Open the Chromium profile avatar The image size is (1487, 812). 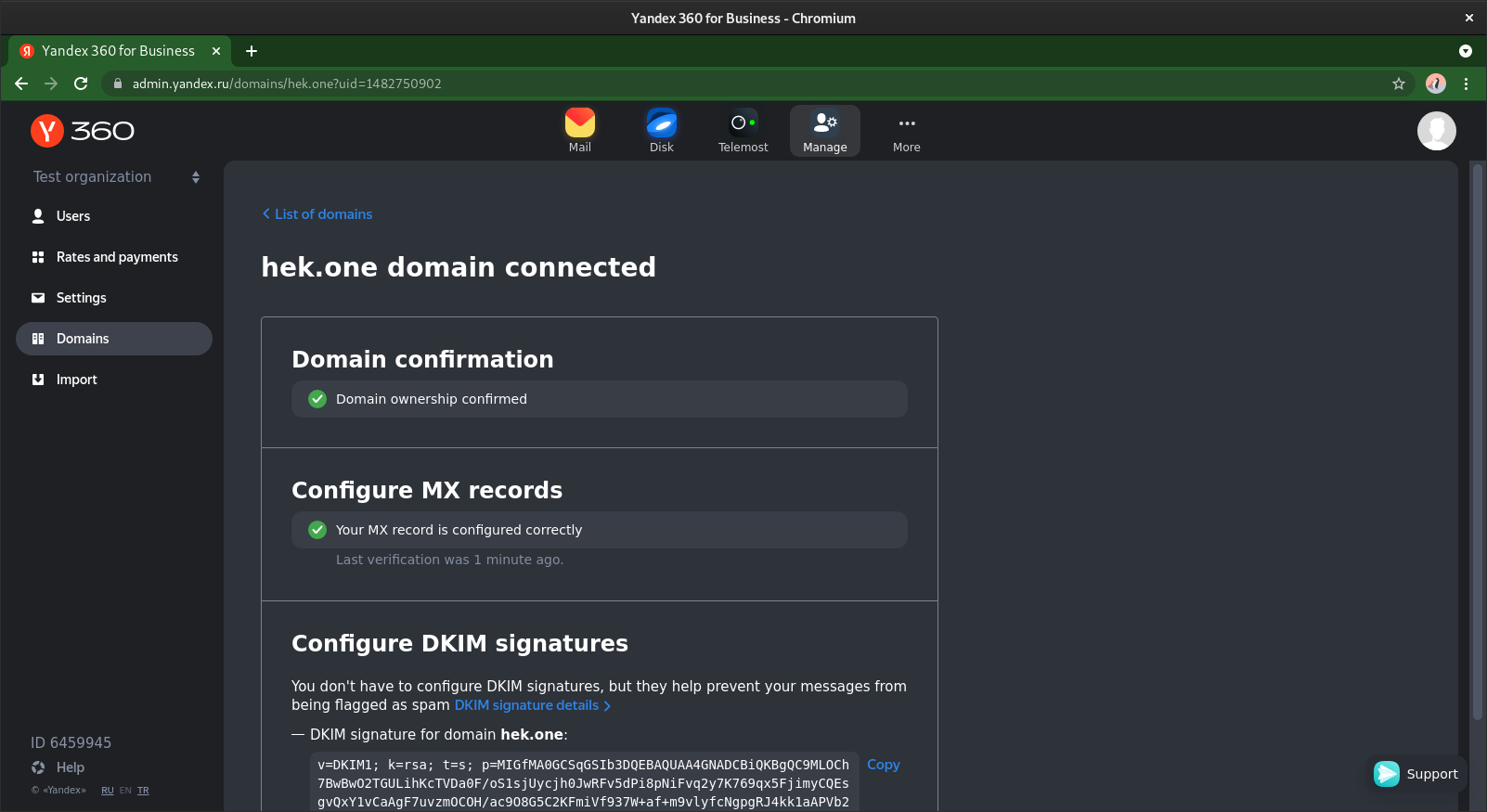(x=1436, y=84)
